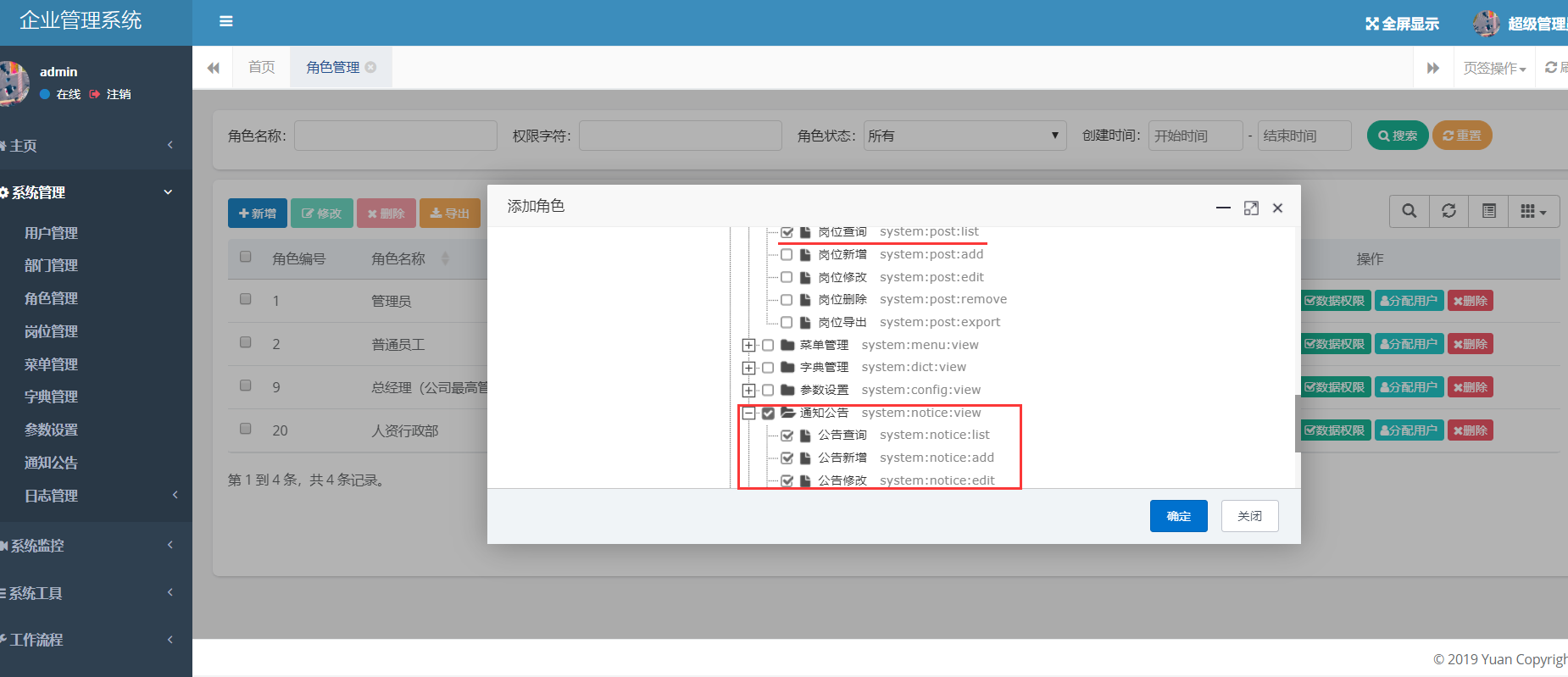
Task: Click the orange 重置 button
Action: (x=1462, y=136)
